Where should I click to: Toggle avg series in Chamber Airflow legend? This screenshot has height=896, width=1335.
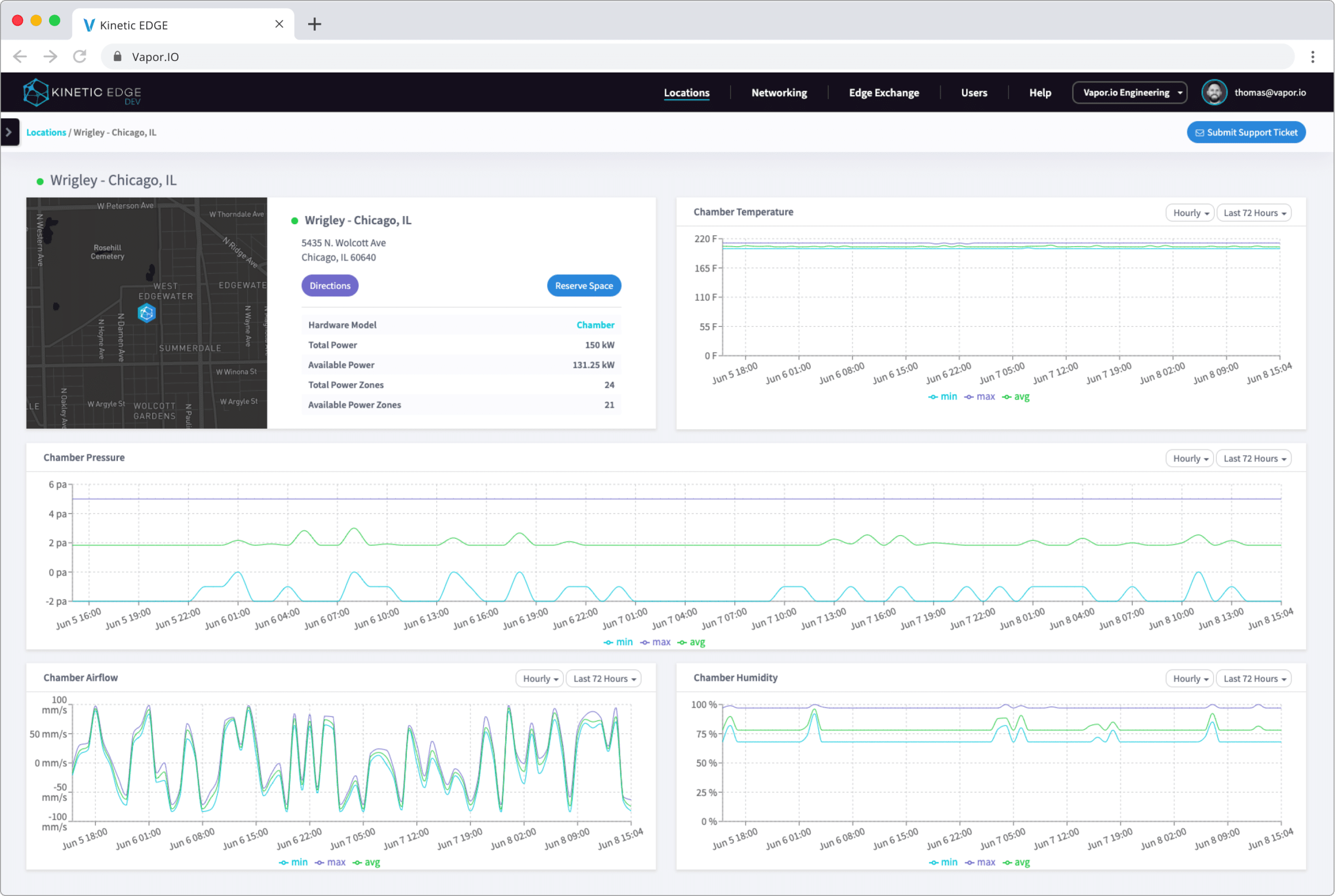click(x=366, y=862)
